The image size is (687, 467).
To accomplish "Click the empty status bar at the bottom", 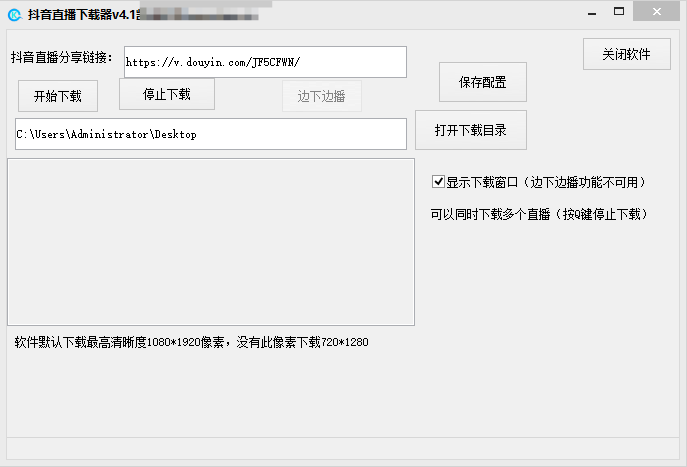I will click(343, 451).
